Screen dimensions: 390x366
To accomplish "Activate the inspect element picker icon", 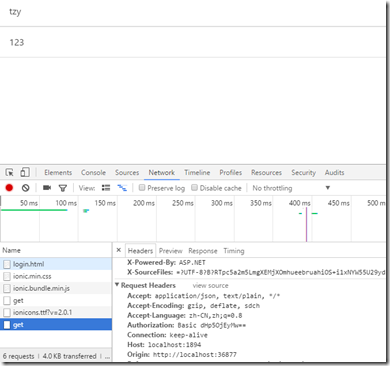I will 10,172.
